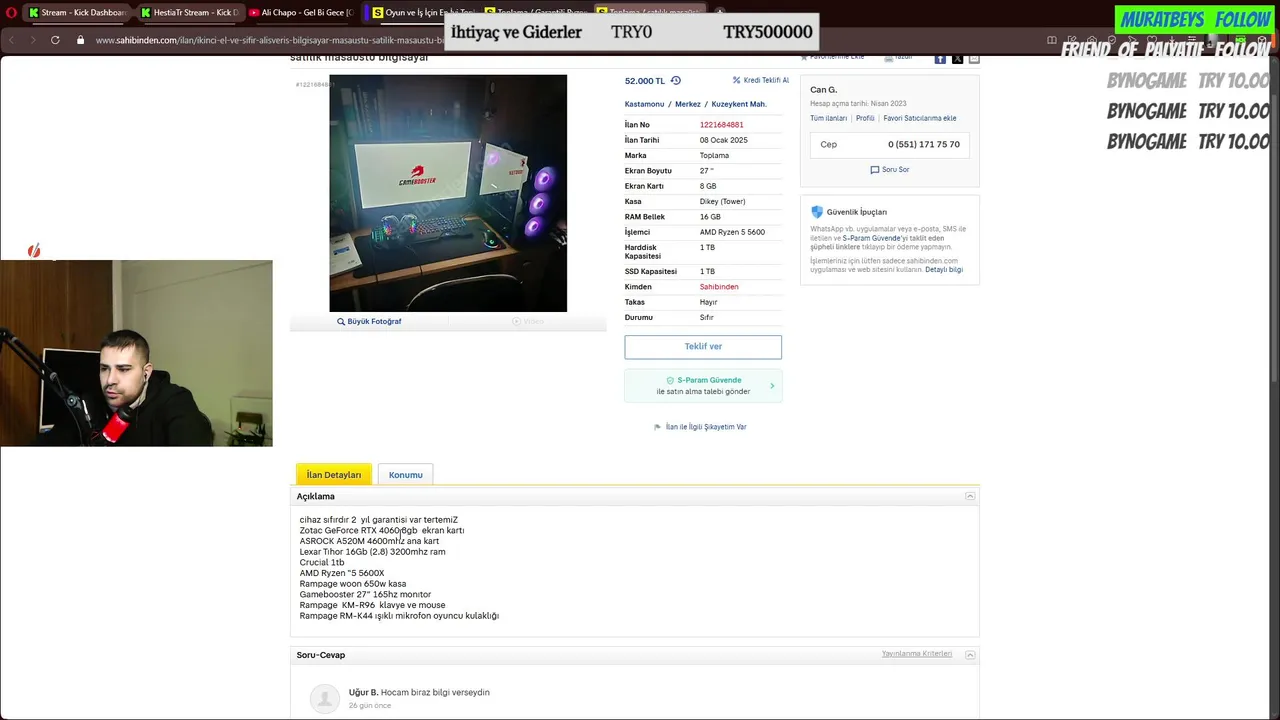Screen dimensions: 1280x720
Task: Click İlan ile İlgili Şikayetim Var link
Action: click(706, 427)
